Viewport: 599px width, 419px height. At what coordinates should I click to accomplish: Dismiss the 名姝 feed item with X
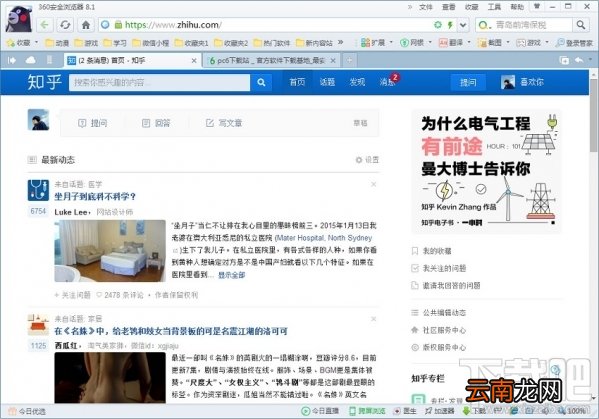(374, 319)
